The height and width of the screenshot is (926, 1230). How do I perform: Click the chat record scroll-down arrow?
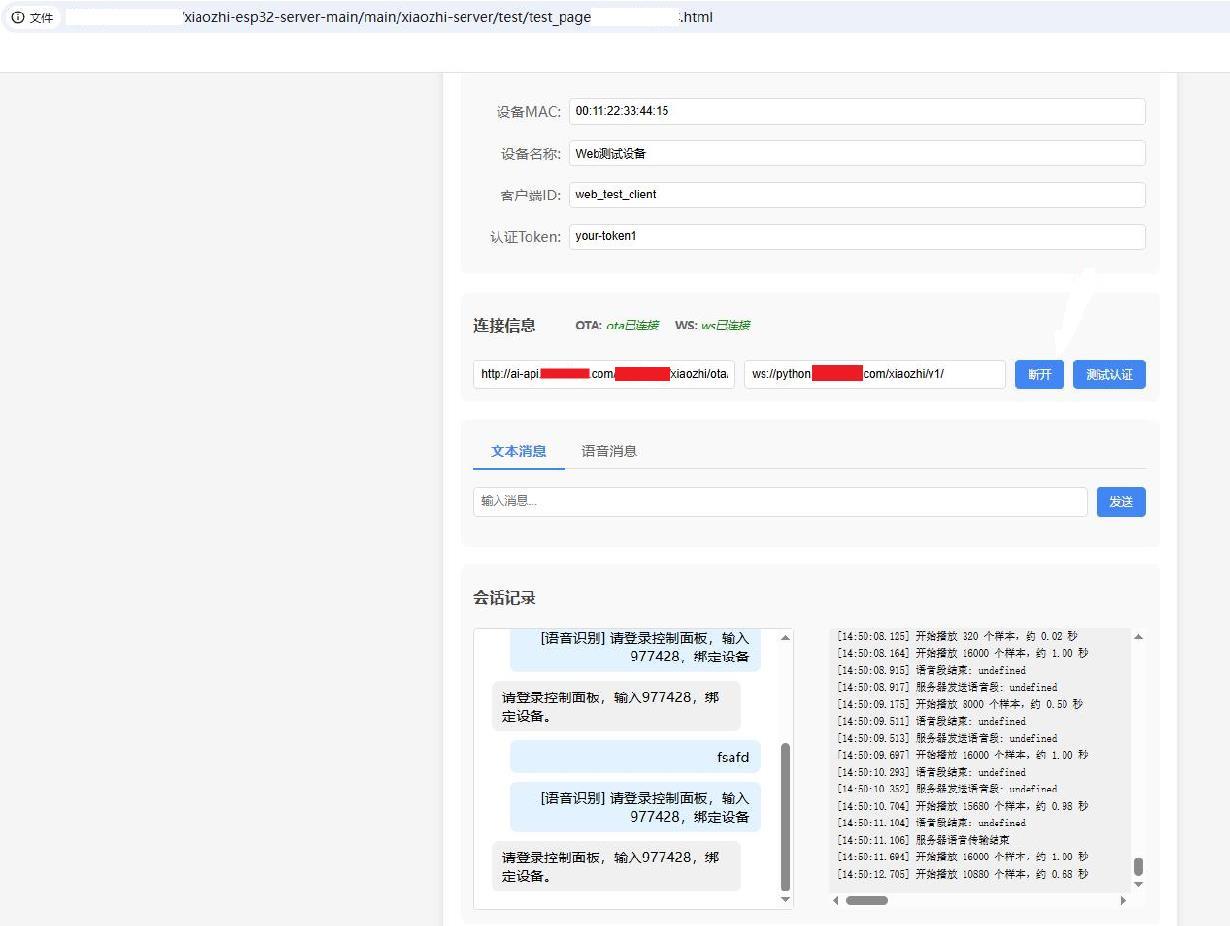[784, 899]
